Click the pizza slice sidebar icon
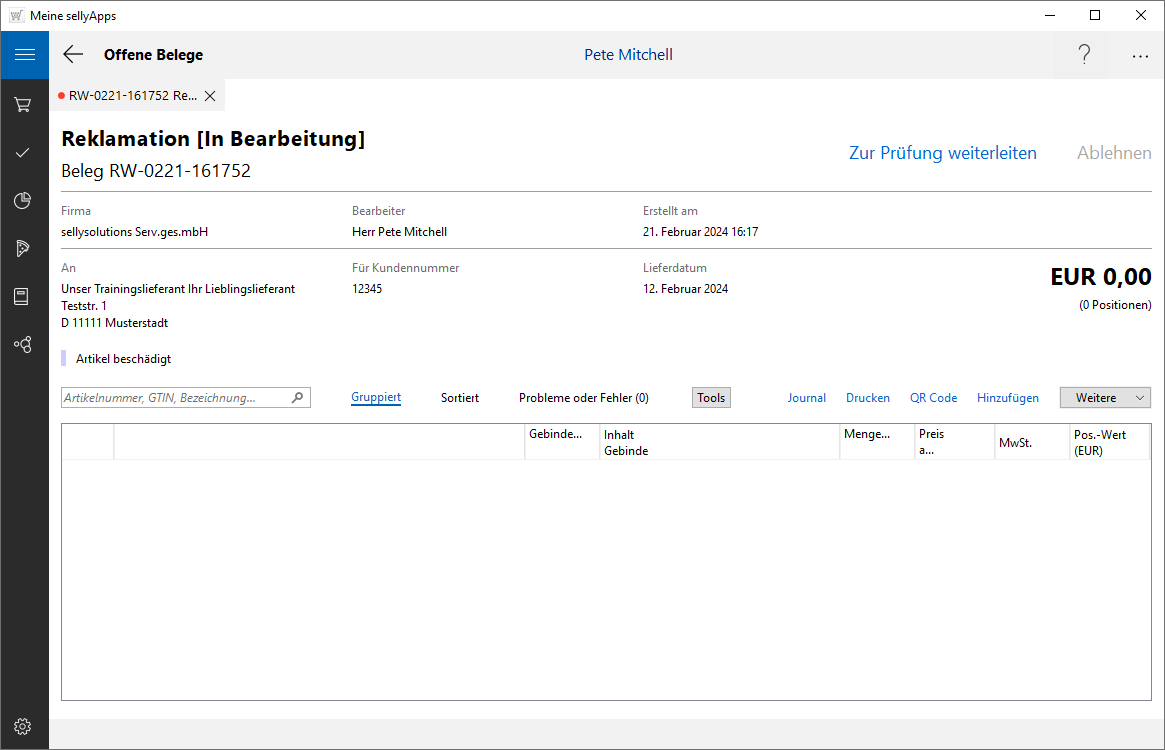This screenshot has height=750, width=1165. point(23,248)
